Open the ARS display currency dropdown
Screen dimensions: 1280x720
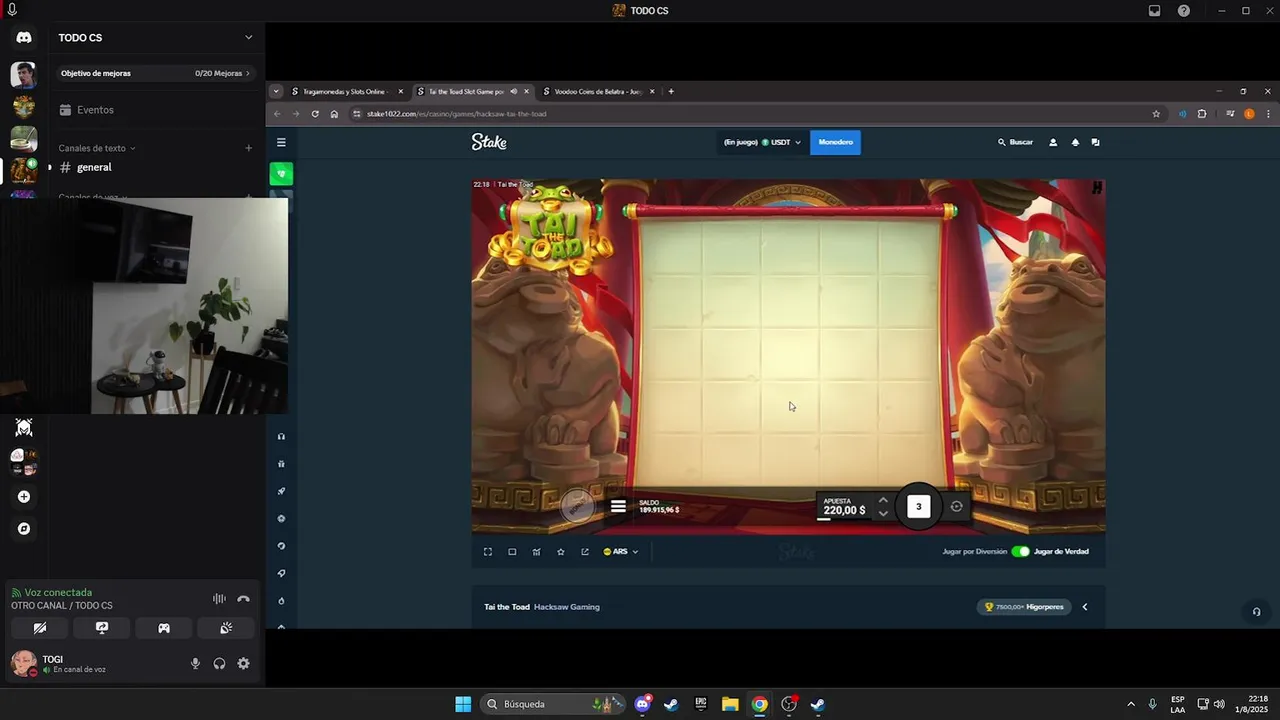pos(621,551)
